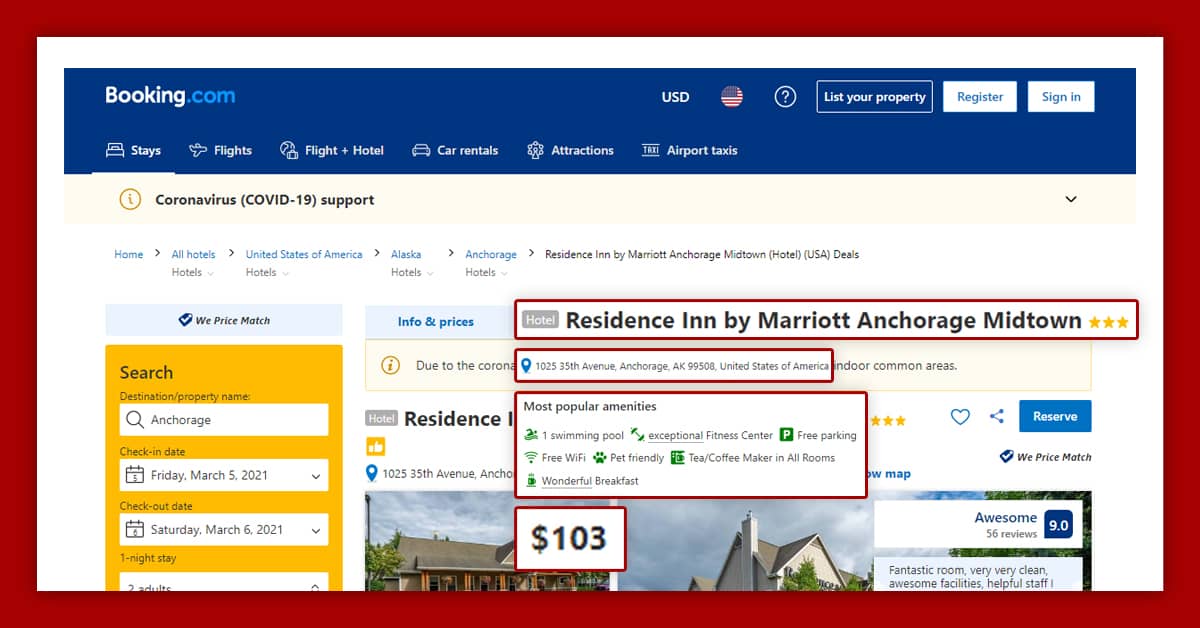Click the Fitness Center amenity icon
The width and height of the screenshot is (1200, 628).
click(638, 435)
